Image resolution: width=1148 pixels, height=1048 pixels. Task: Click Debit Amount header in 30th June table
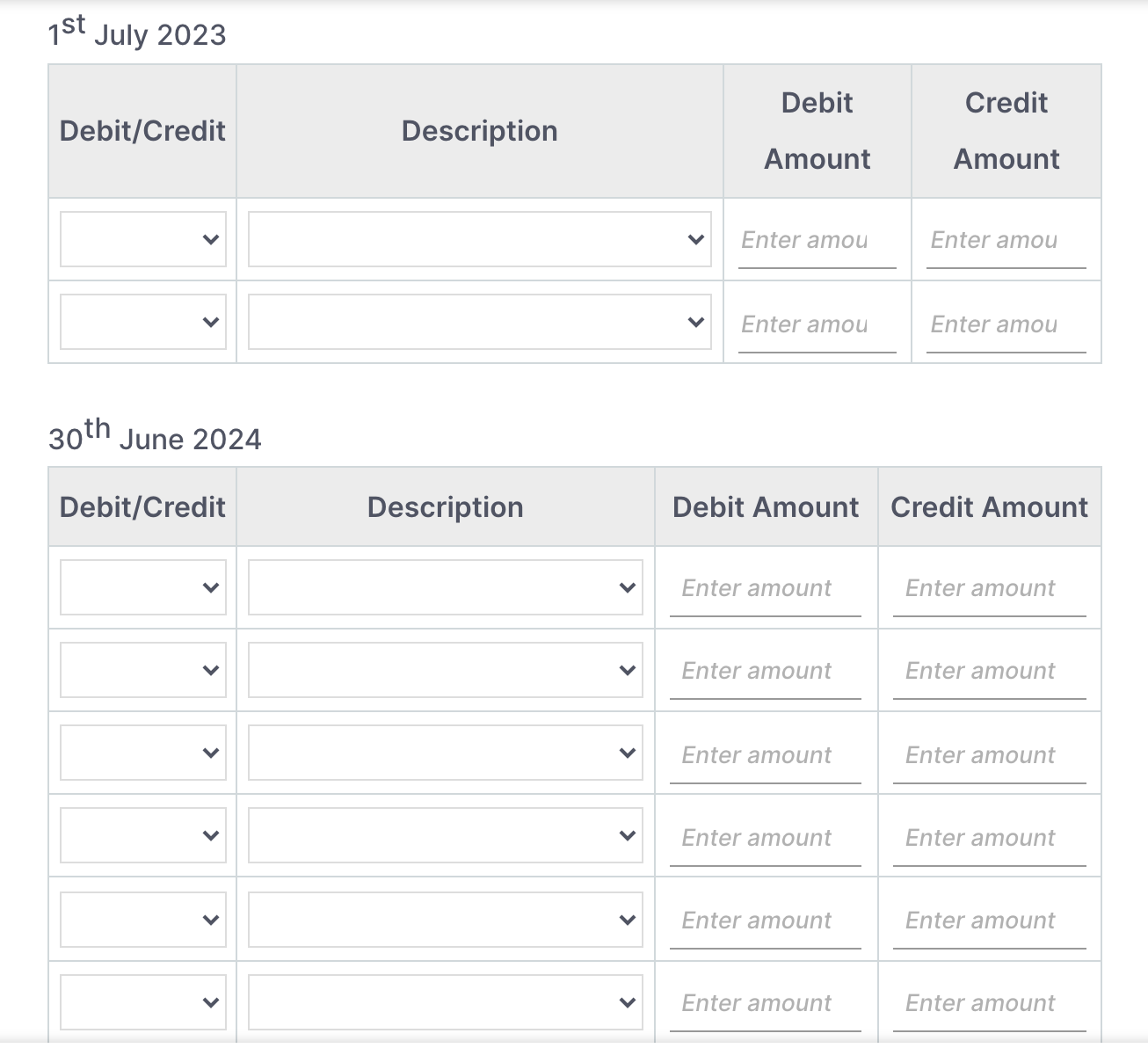[766, 507]
